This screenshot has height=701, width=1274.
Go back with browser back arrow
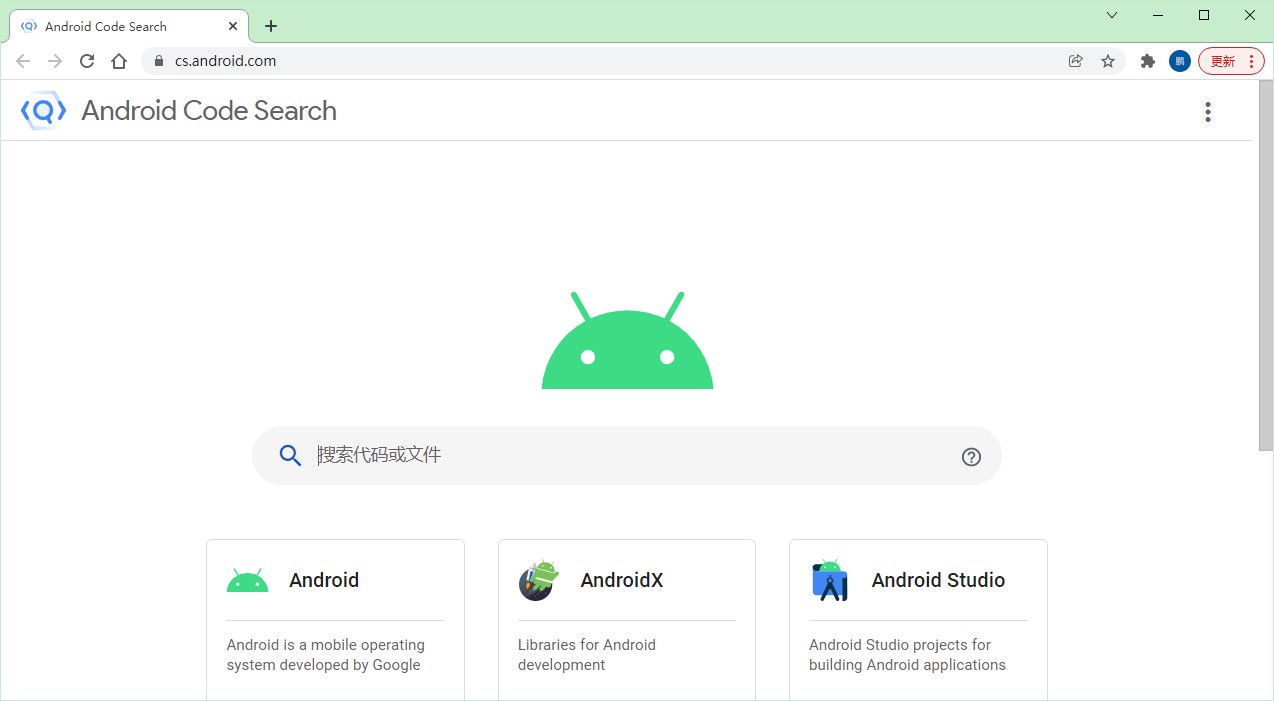pyautogui.click(x=23, y=61)
